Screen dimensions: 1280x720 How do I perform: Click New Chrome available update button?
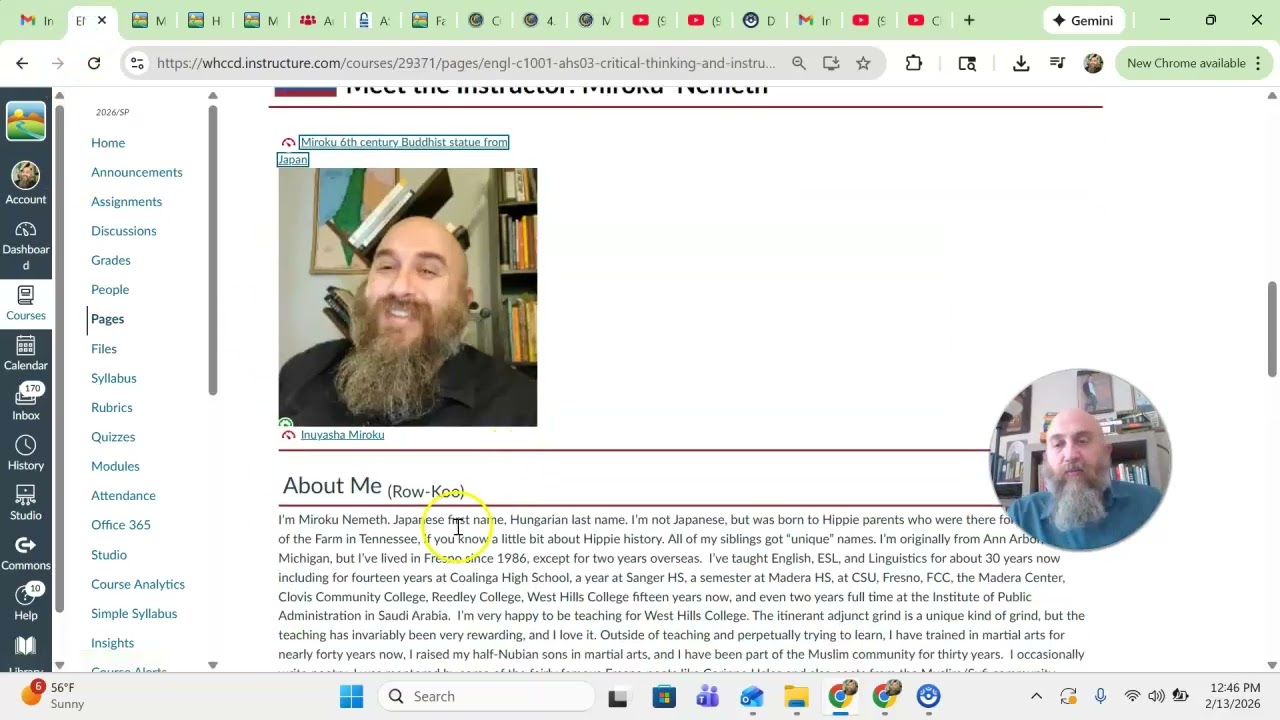1195,63
